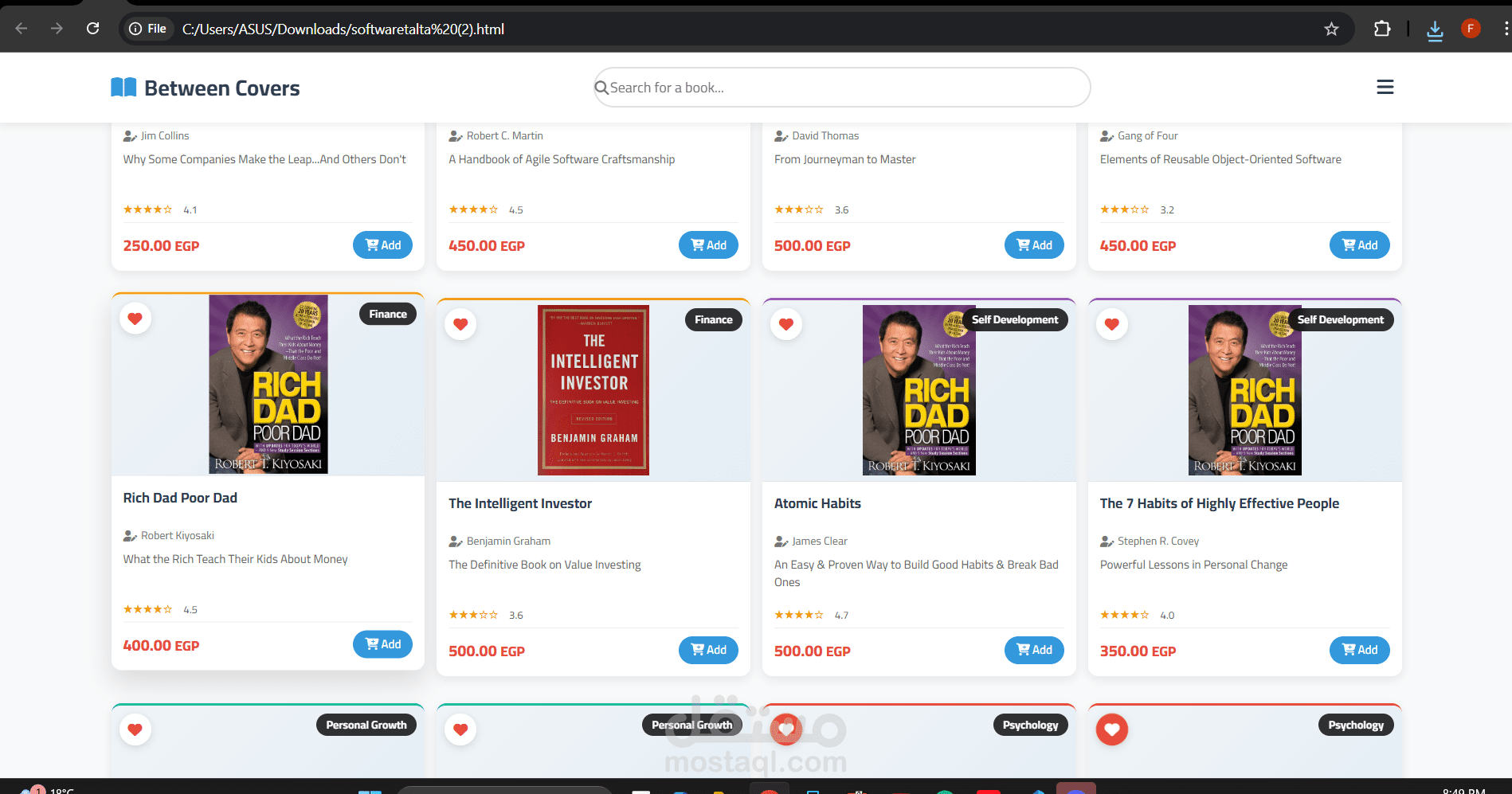This screenshot has height=794, width=1512.
Task: View site information via the File icon
Action: click(x=147, y=29)
